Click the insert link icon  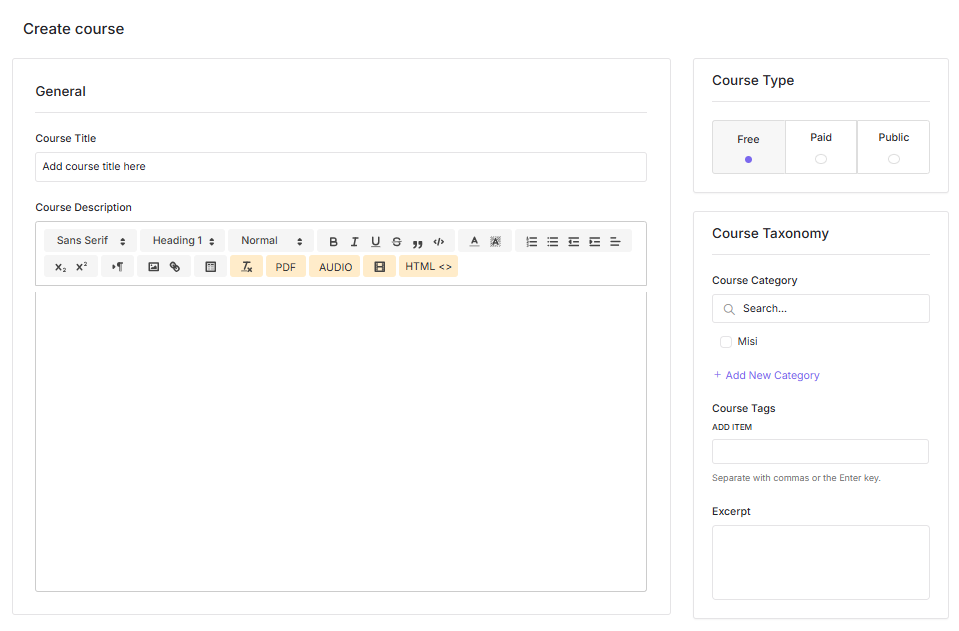tap(175, 267)
